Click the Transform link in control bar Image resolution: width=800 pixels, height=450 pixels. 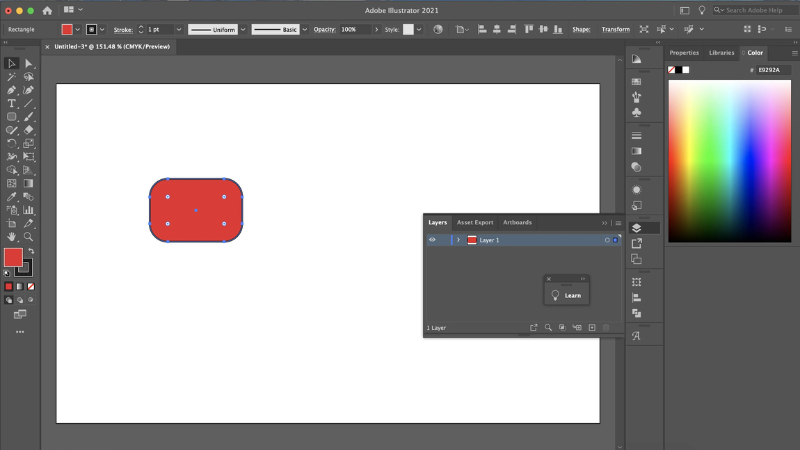click(615, 30)
